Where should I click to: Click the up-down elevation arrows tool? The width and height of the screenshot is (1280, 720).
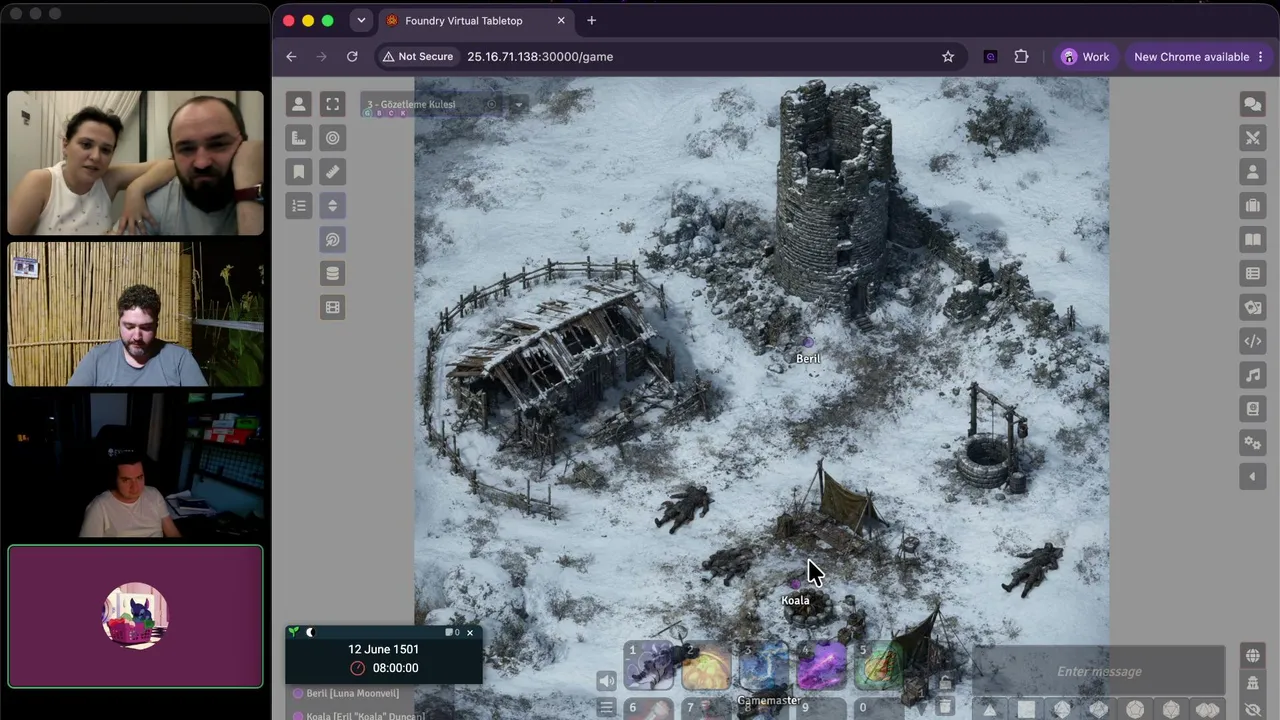[333, 206]
